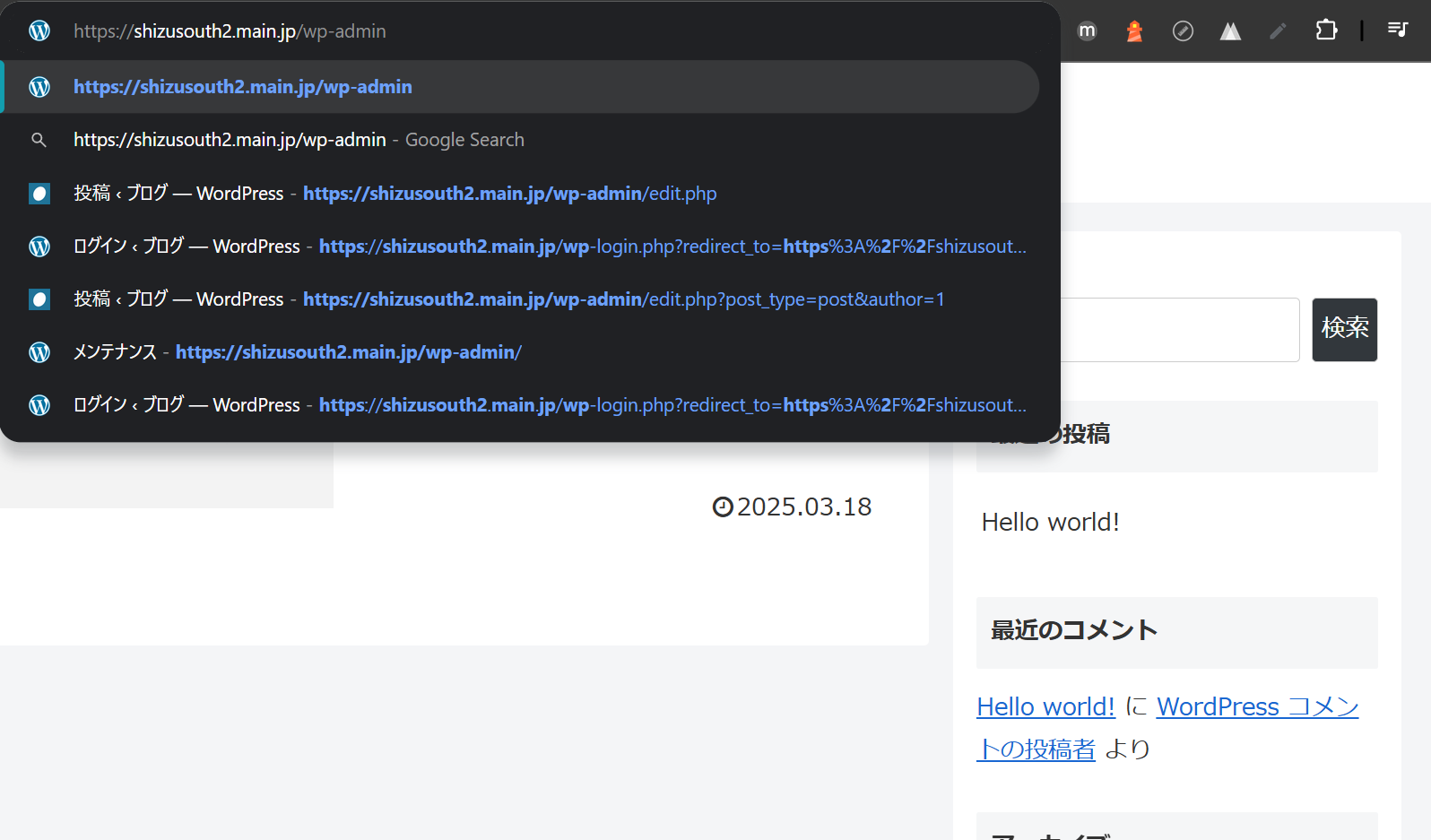Select the last ログイン suggestion in the list

pyautogui.click(x=549, y=405)
